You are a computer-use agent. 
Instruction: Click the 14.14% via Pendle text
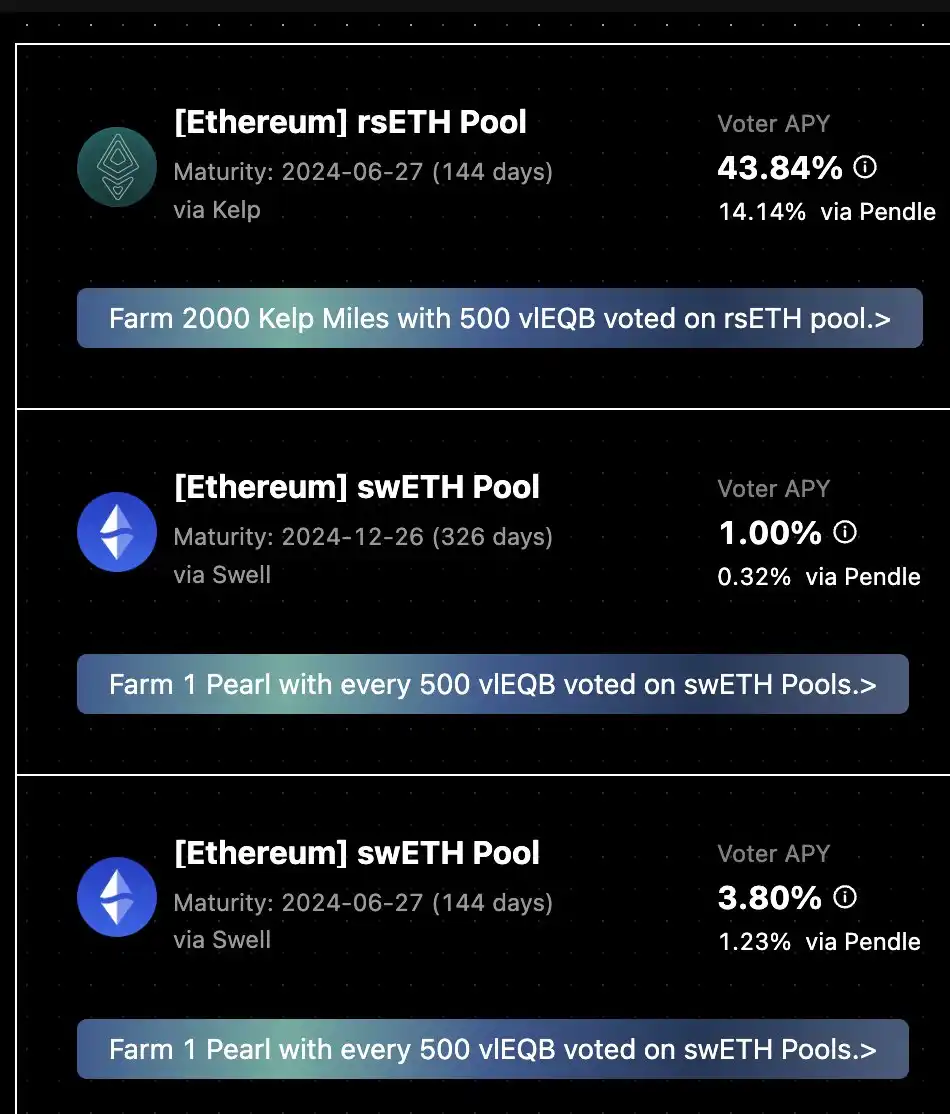pos(826,212)
